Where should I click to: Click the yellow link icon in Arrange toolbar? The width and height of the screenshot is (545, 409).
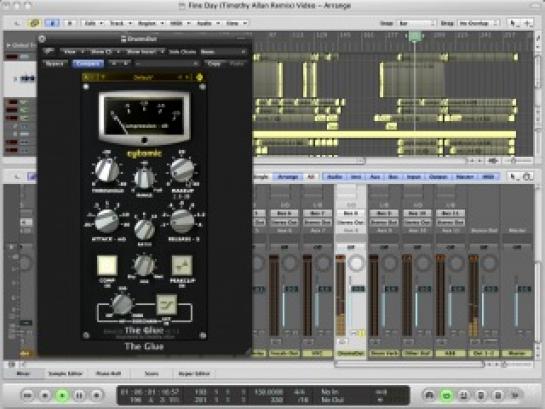click(x=34, y=23)
